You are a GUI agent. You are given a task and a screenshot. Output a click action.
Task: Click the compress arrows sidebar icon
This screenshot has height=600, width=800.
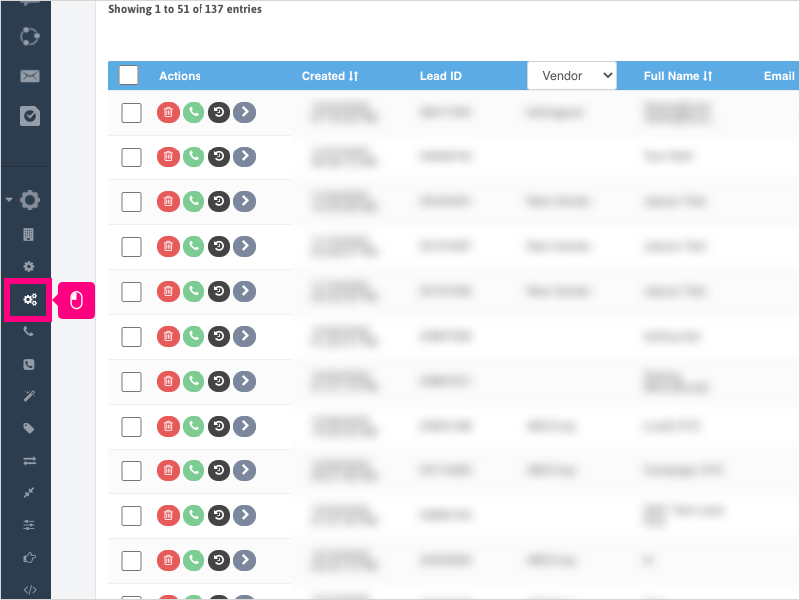point(29,492)
